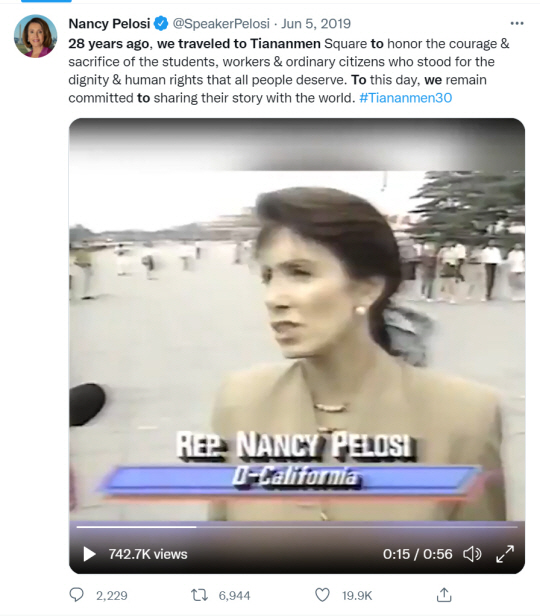This screenshot has width=540, height=616.
Task: Click the 6,944 retweets count
Action: tap(234, 596)
